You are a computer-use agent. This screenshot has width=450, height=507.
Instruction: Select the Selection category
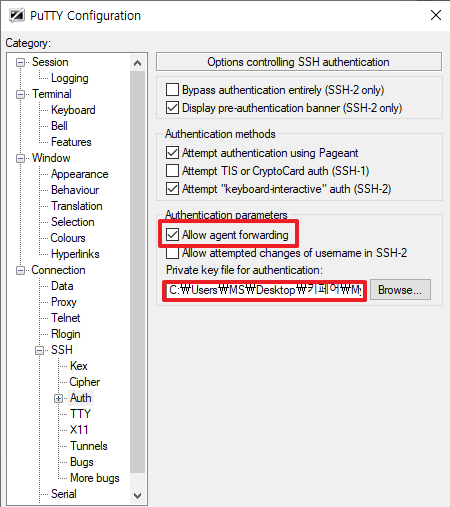[72, 222]
